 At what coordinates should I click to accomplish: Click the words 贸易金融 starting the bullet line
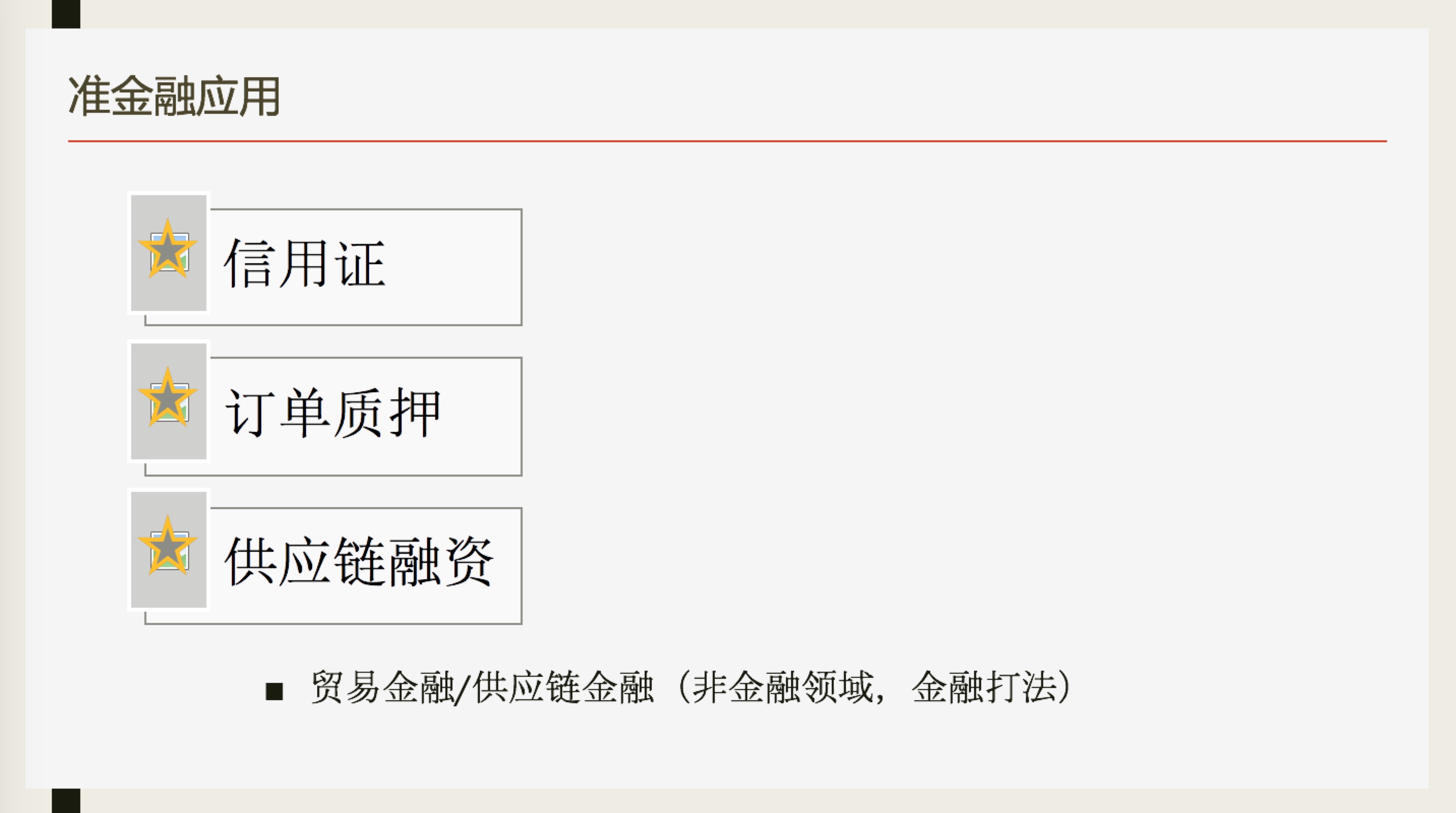tap(382, 687)
